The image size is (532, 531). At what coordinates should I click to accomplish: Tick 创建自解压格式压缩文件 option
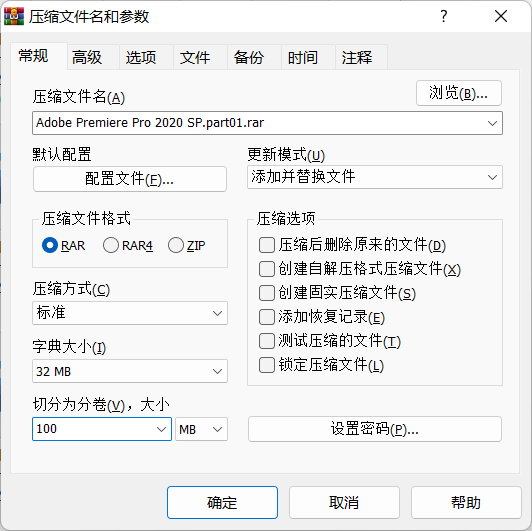click(x=267, y=269)
